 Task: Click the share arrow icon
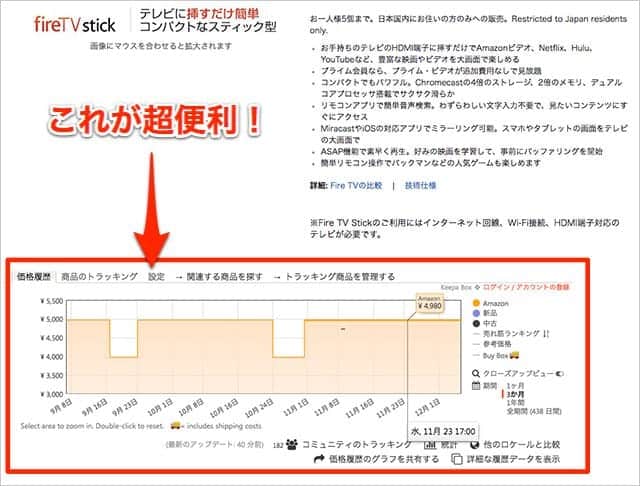(x=319, y=459)
